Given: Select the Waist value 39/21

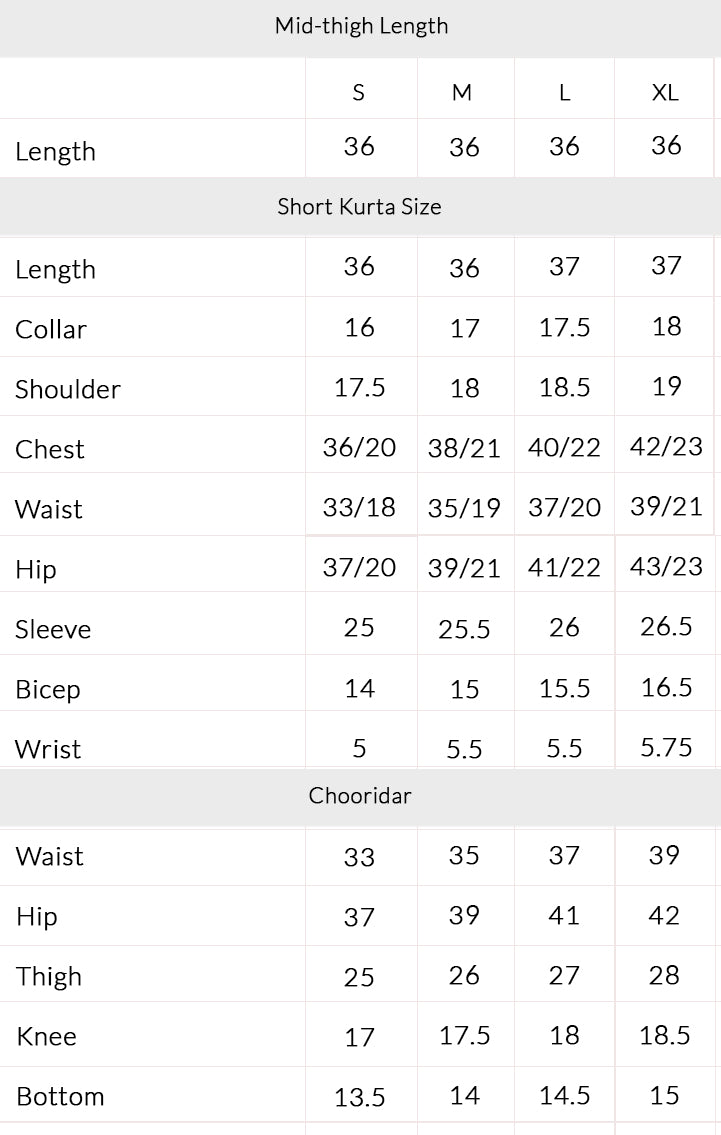Looking at the screenshot, I should tap(666, 506).
